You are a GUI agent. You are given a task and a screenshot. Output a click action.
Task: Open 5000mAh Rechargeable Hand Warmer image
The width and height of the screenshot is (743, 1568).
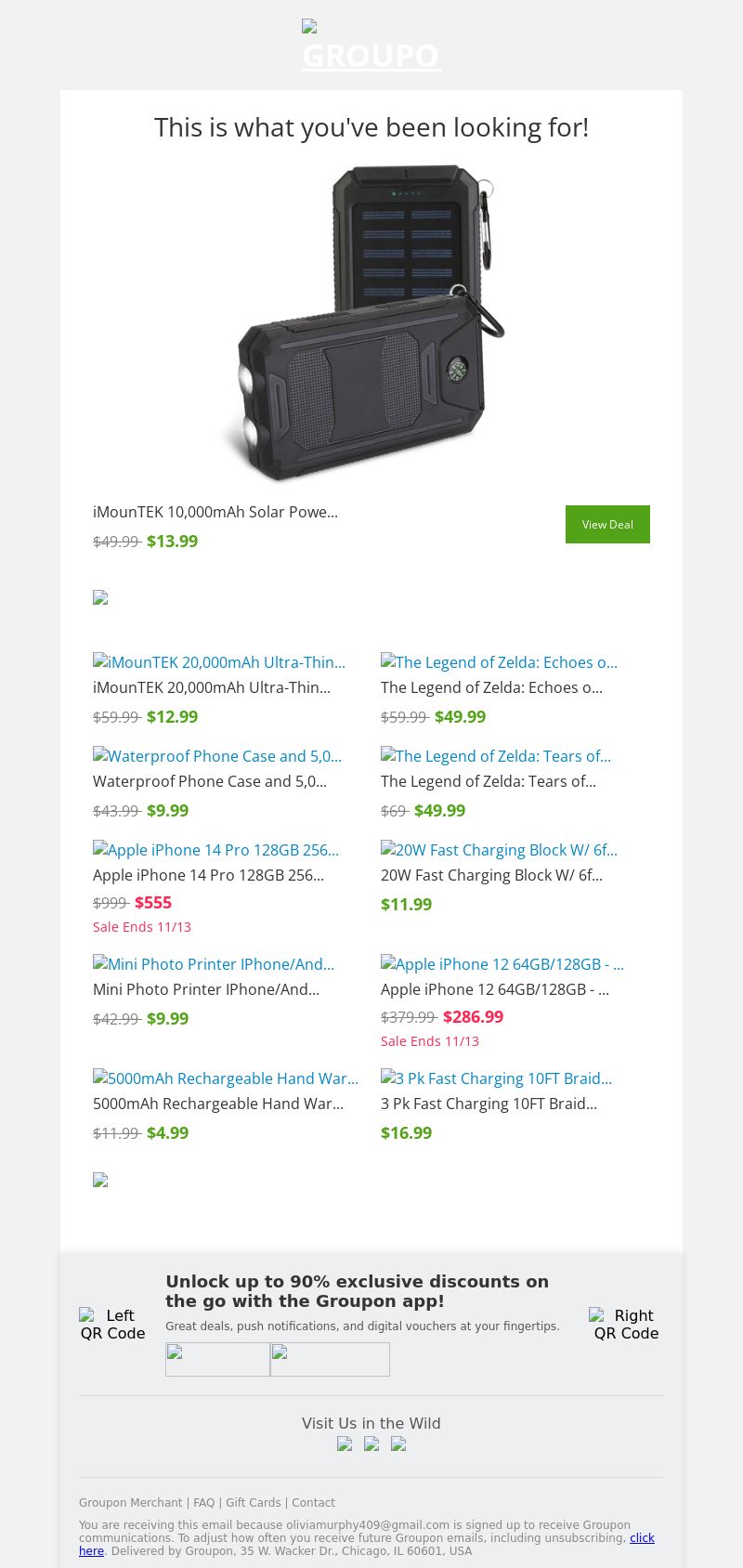tap(226, 1078)
